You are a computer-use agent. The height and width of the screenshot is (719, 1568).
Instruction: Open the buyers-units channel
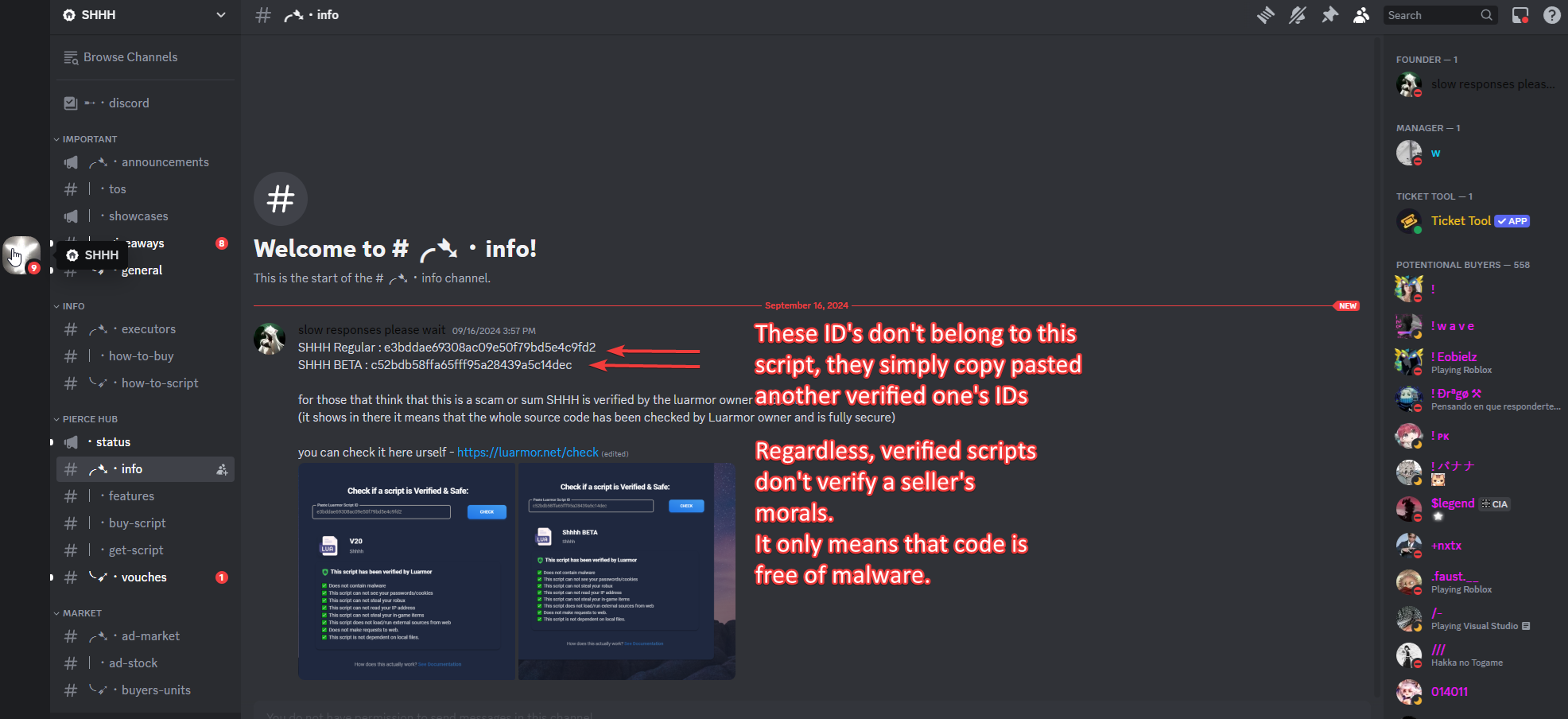point(145,690)
